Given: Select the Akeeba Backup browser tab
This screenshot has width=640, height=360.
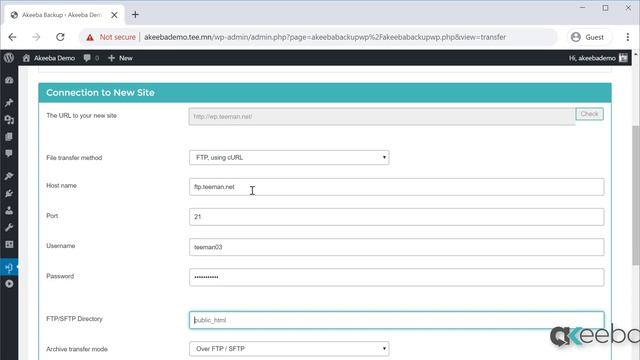Looking at the screenshot, I should coord(64,15).
